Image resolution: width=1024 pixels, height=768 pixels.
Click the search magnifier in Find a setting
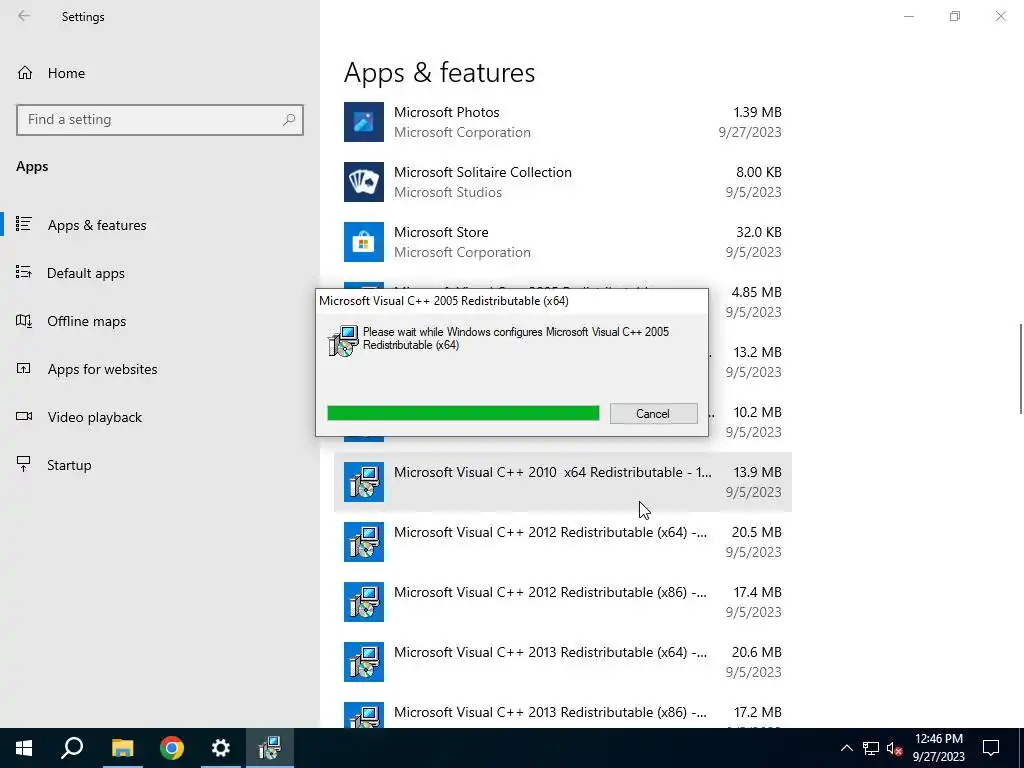(289, 120)
